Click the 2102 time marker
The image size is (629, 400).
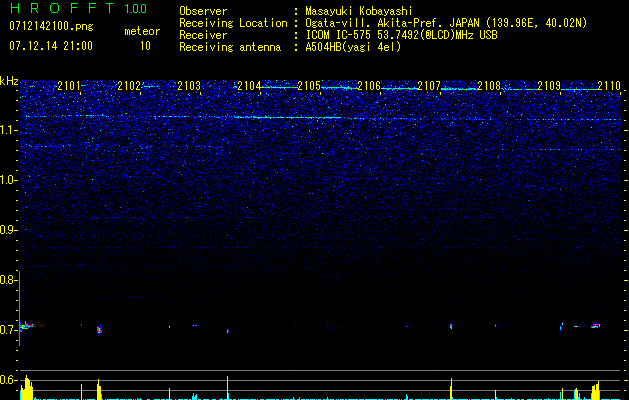[x=129, y=85]
